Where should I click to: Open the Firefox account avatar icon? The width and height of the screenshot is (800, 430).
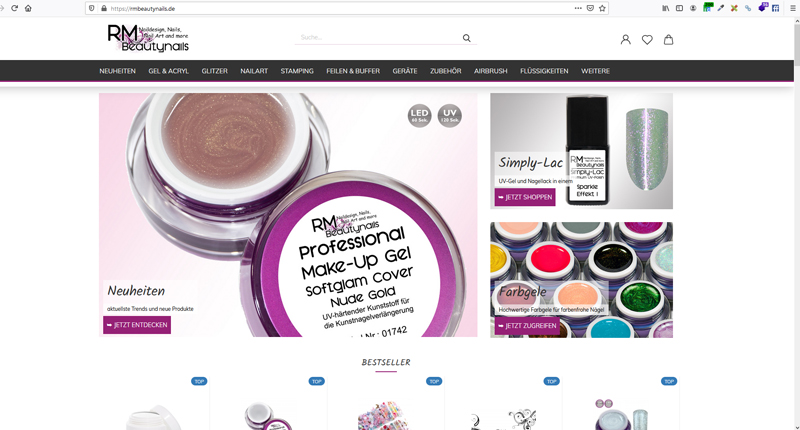(693, 8)
